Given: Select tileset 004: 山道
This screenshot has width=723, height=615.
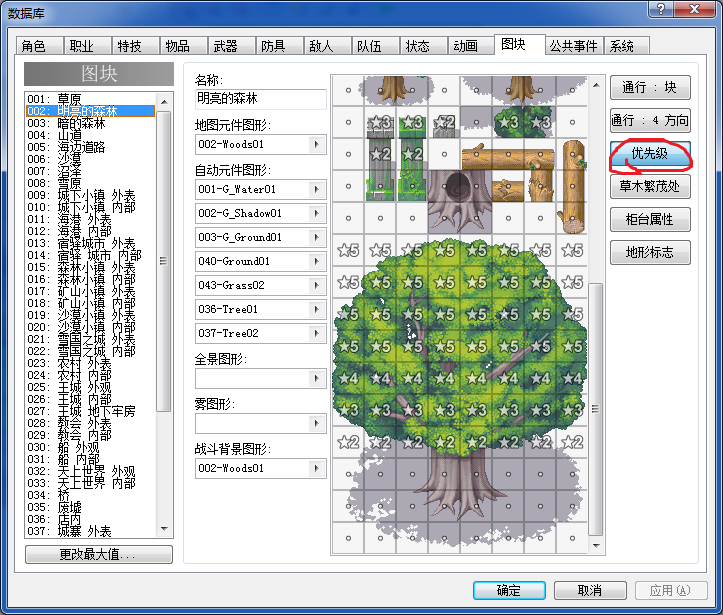Looking at the screenshot, I should pyautogui.click(x=90, y=135).
